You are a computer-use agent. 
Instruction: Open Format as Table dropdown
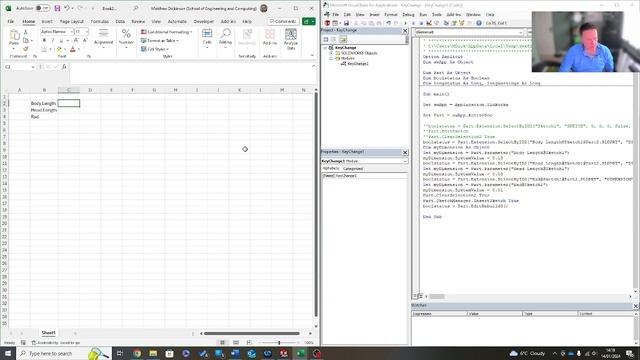pos(160,40)
